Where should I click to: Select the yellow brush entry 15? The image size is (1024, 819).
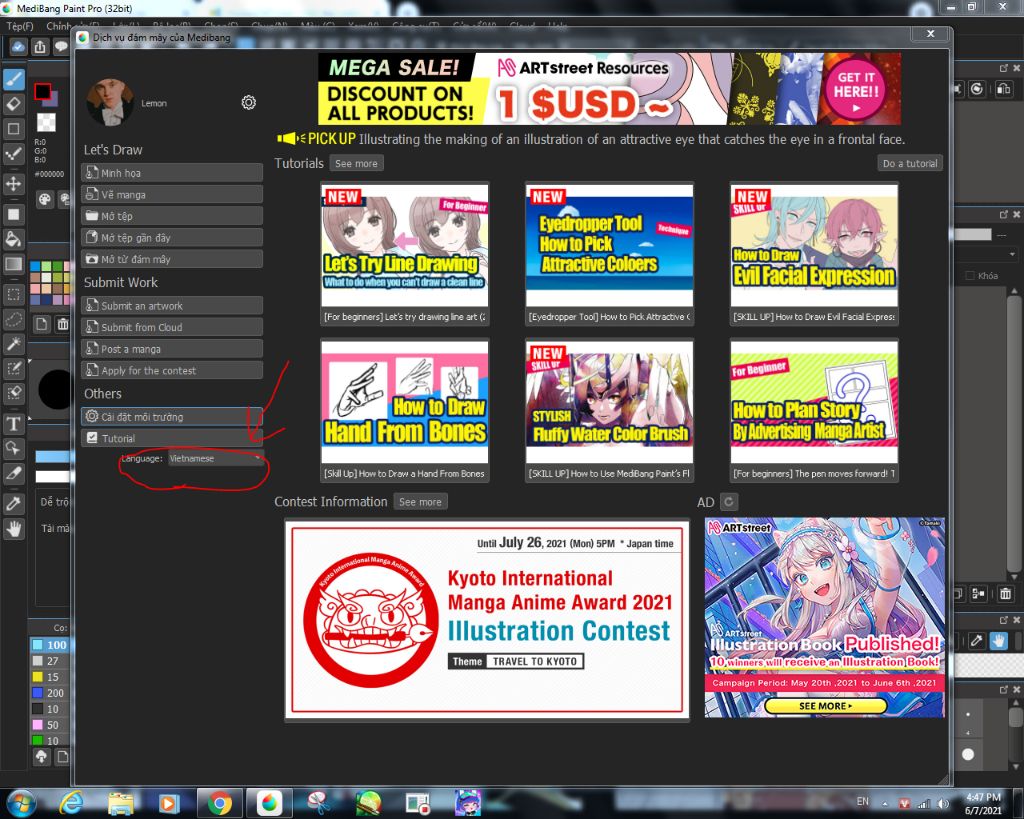tap(50, 677)
